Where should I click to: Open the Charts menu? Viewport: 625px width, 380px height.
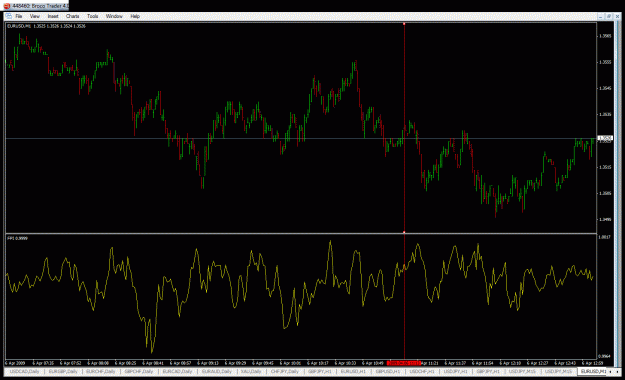tap(72, 16)
